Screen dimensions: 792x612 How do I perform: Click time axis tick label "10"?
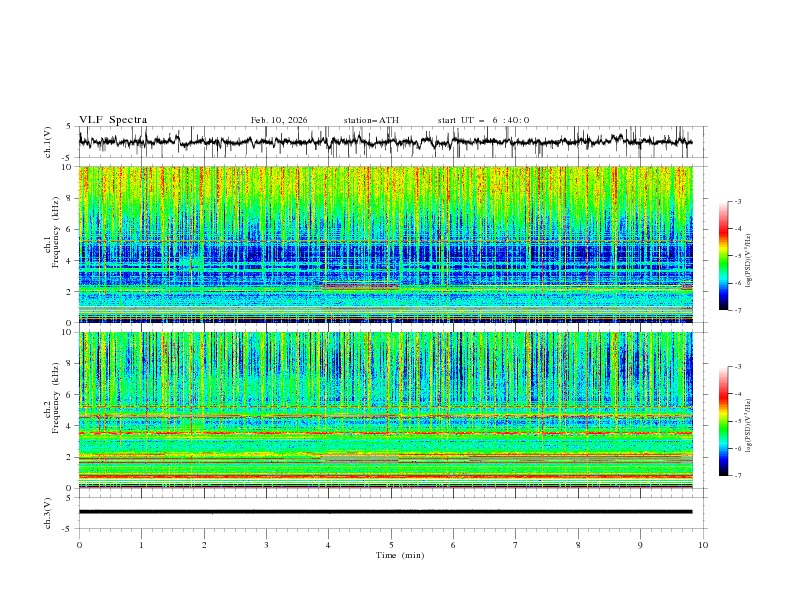(x=703, y=545)
